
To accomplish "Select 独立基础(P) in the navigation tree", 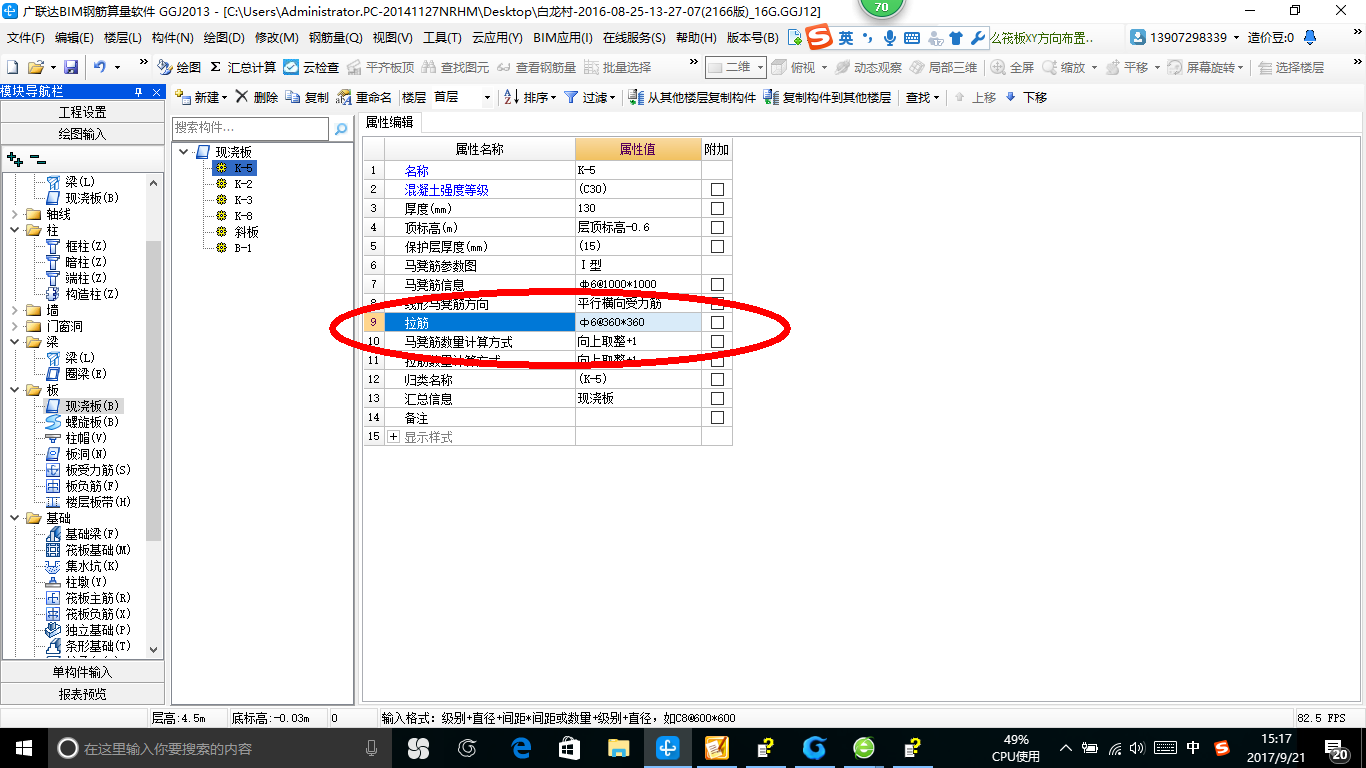I will [x=98, y=630].
